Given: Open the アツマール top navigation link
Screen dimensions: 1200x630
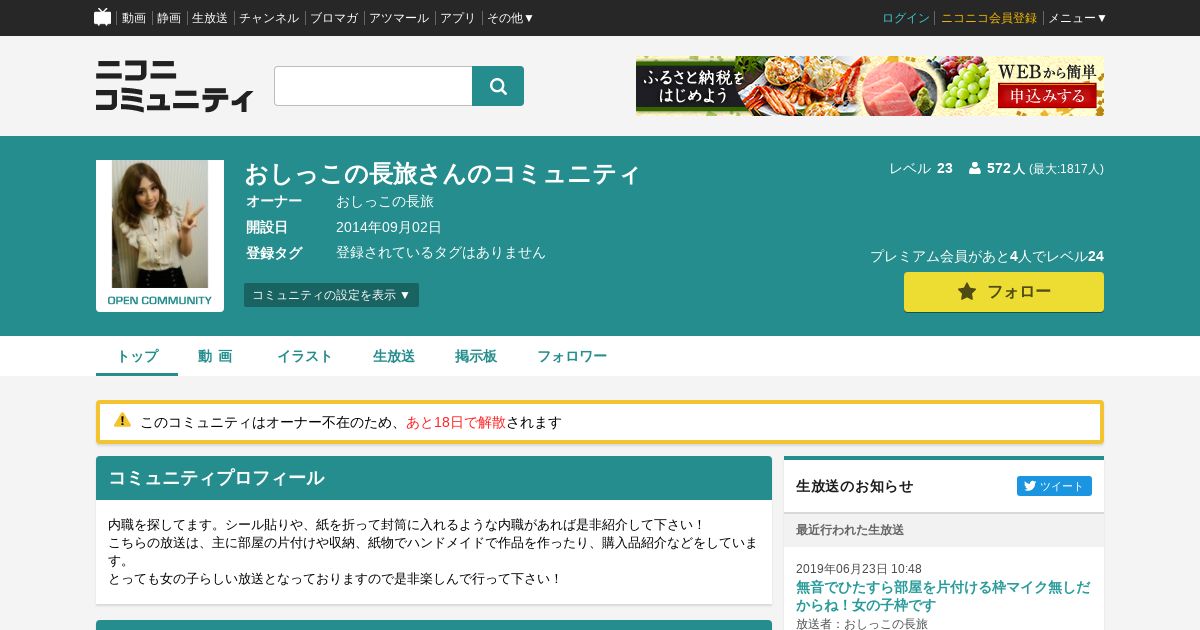Looking at the screenshot, I should pos(399,18).
